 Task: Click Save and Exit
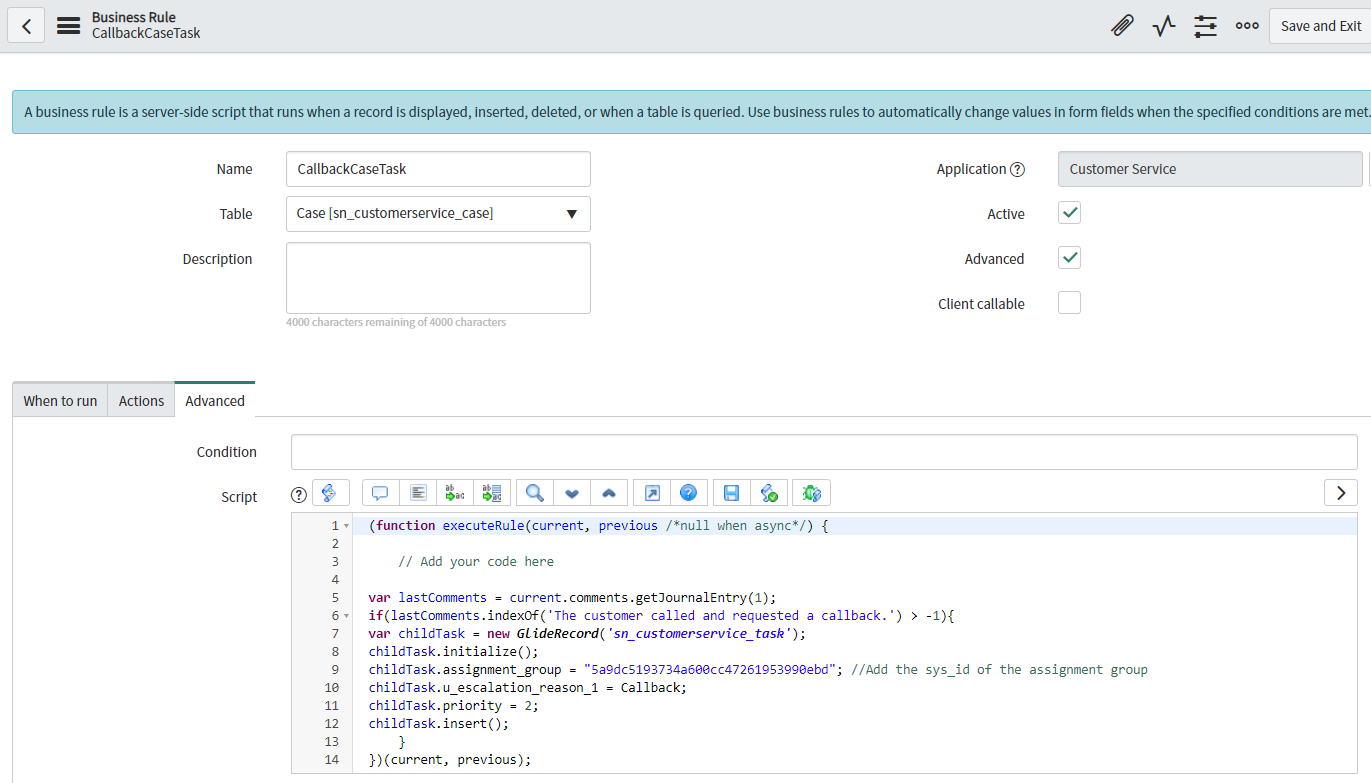[1320, 26]
